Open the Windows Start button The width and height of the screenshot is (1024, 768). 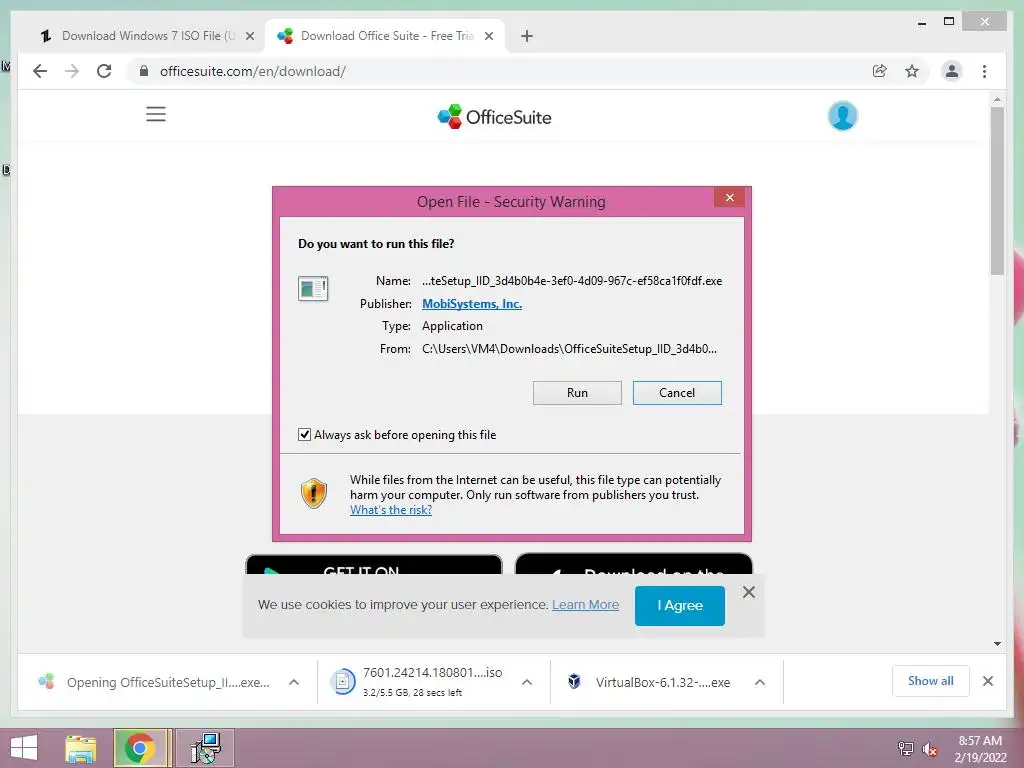(24, 748)
